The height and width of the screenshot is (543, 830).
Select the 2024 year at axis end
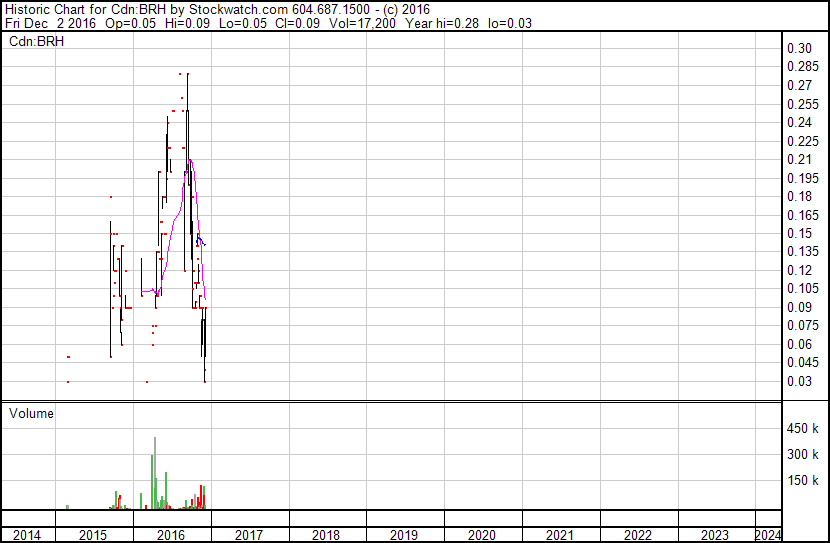pyautogui.click(x=767, y=535)
